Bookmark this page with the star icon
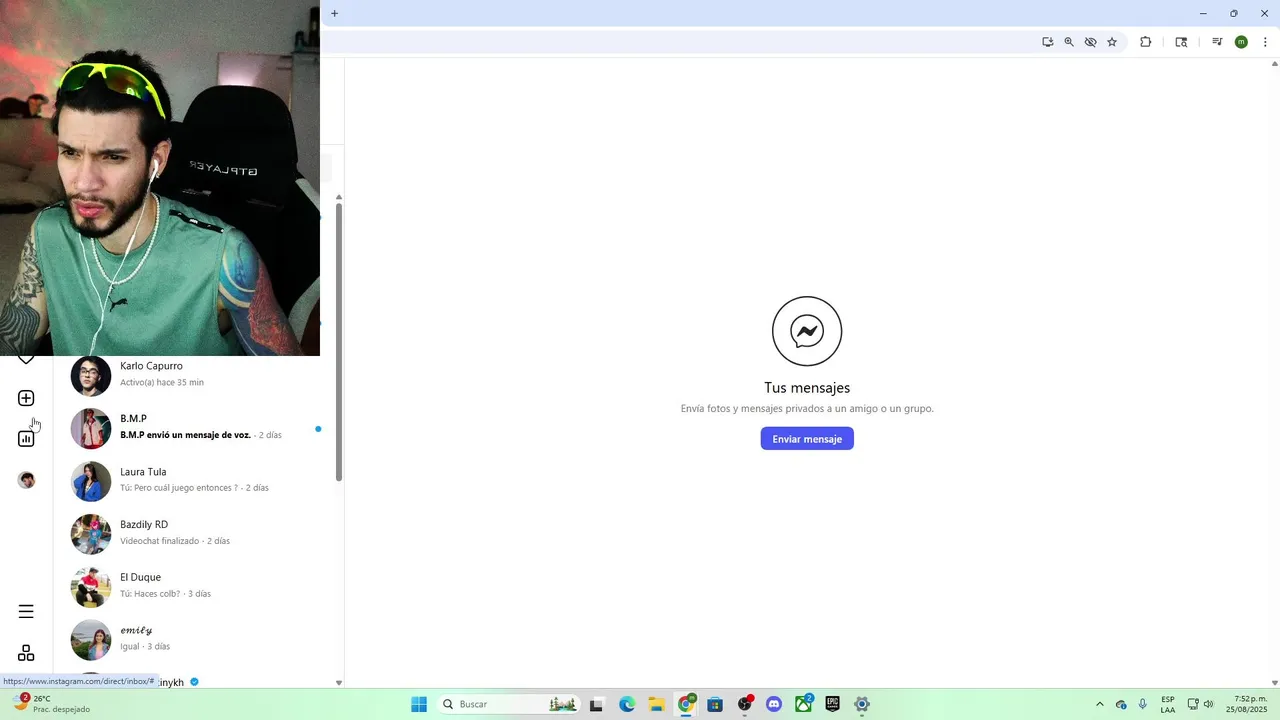 [1112, 42]
